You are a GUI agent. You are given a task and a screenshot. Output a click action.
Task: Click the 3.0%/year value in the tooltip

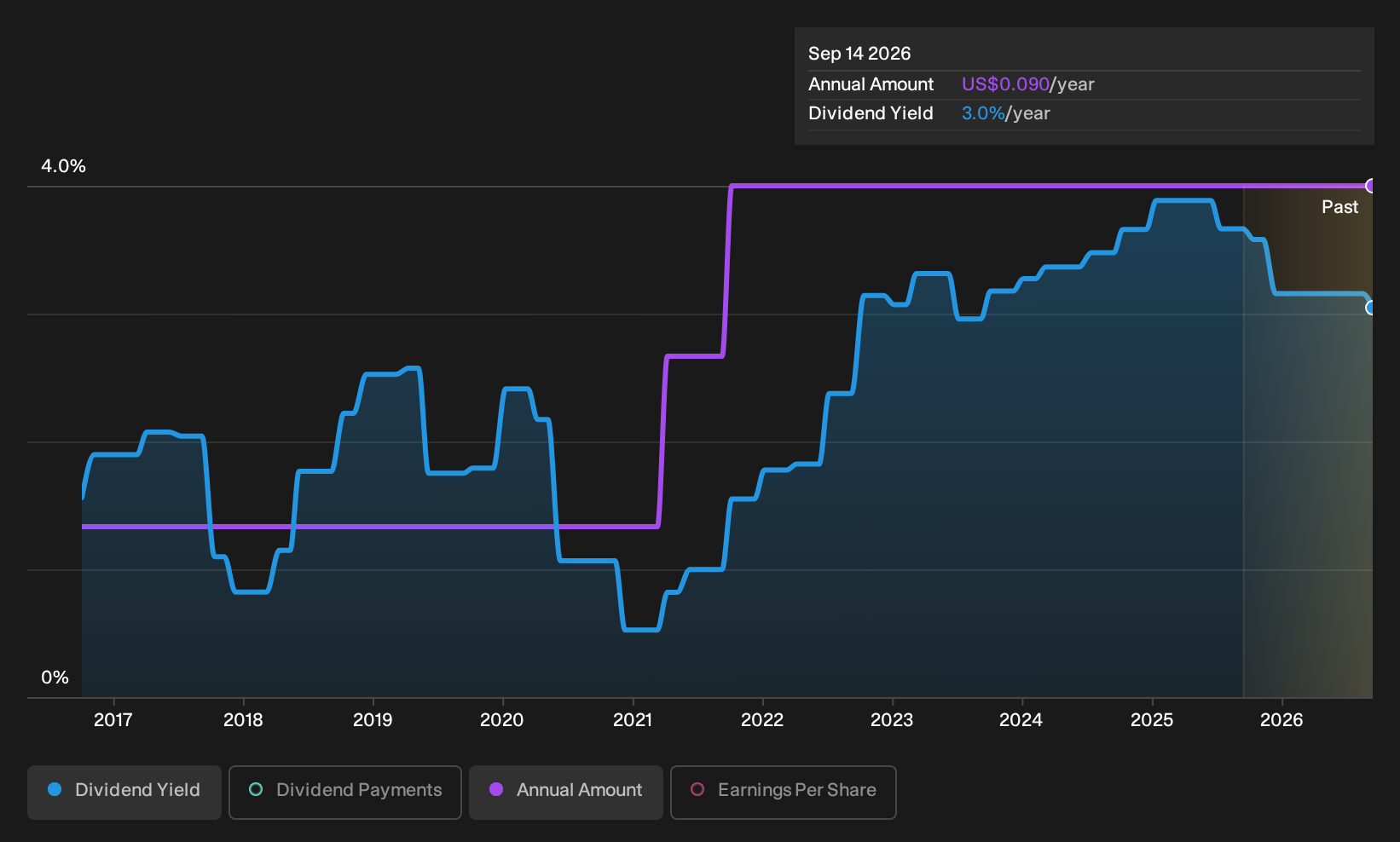(x=1006, y=113)
